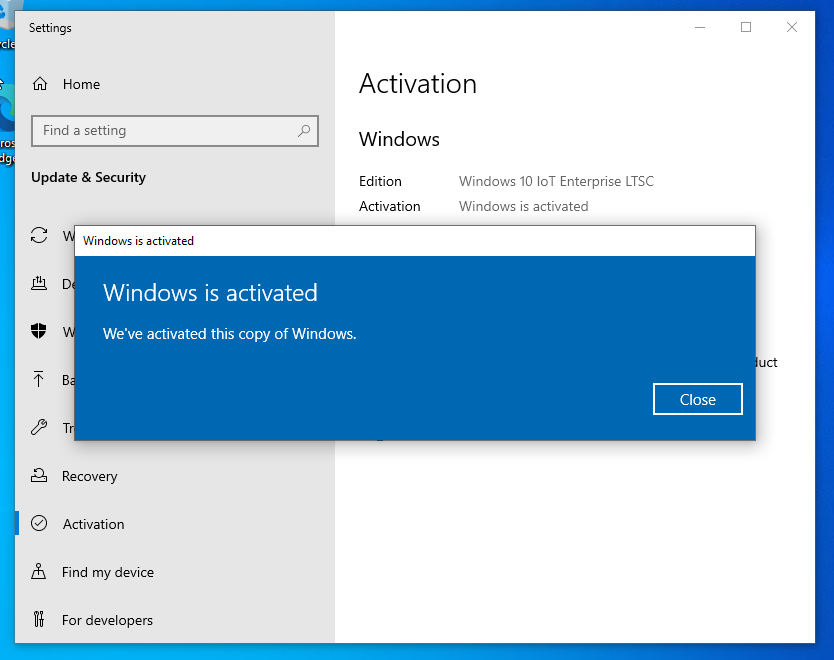Maximize the Settings window
Viewport: 834px width, 660px height.
click(x=746, y=27)
